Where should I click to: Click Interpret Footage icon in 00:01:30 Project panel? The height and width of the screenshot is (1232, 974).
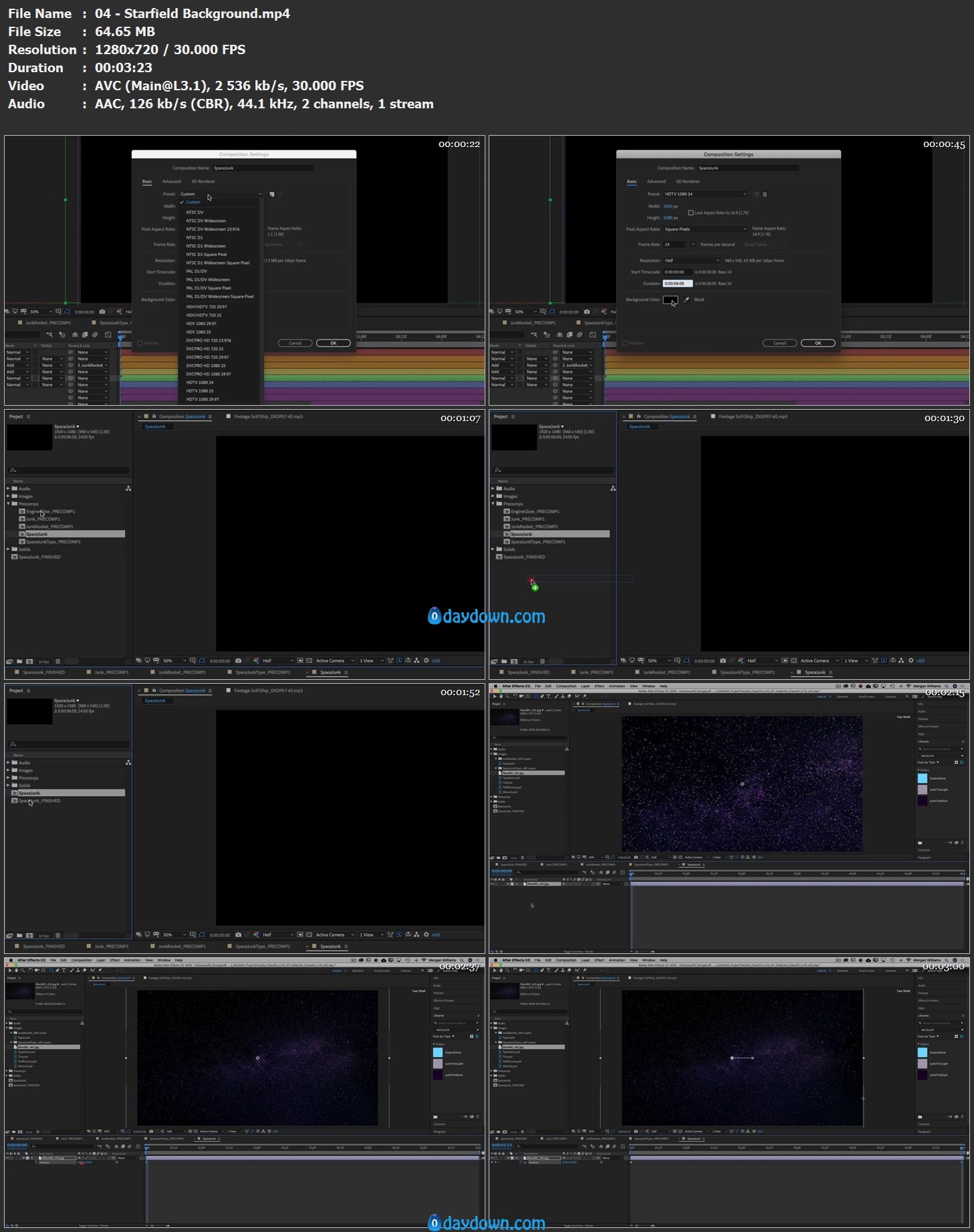pos(495,662)
